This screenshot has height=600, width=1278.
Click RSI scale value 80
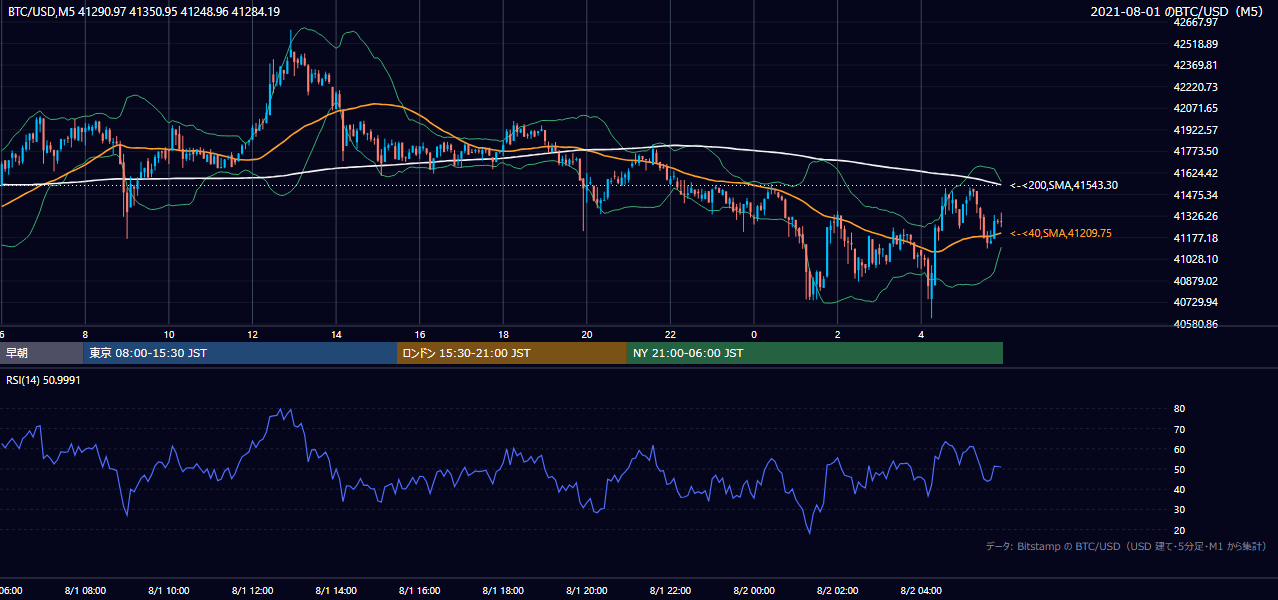pos(1180,409)
